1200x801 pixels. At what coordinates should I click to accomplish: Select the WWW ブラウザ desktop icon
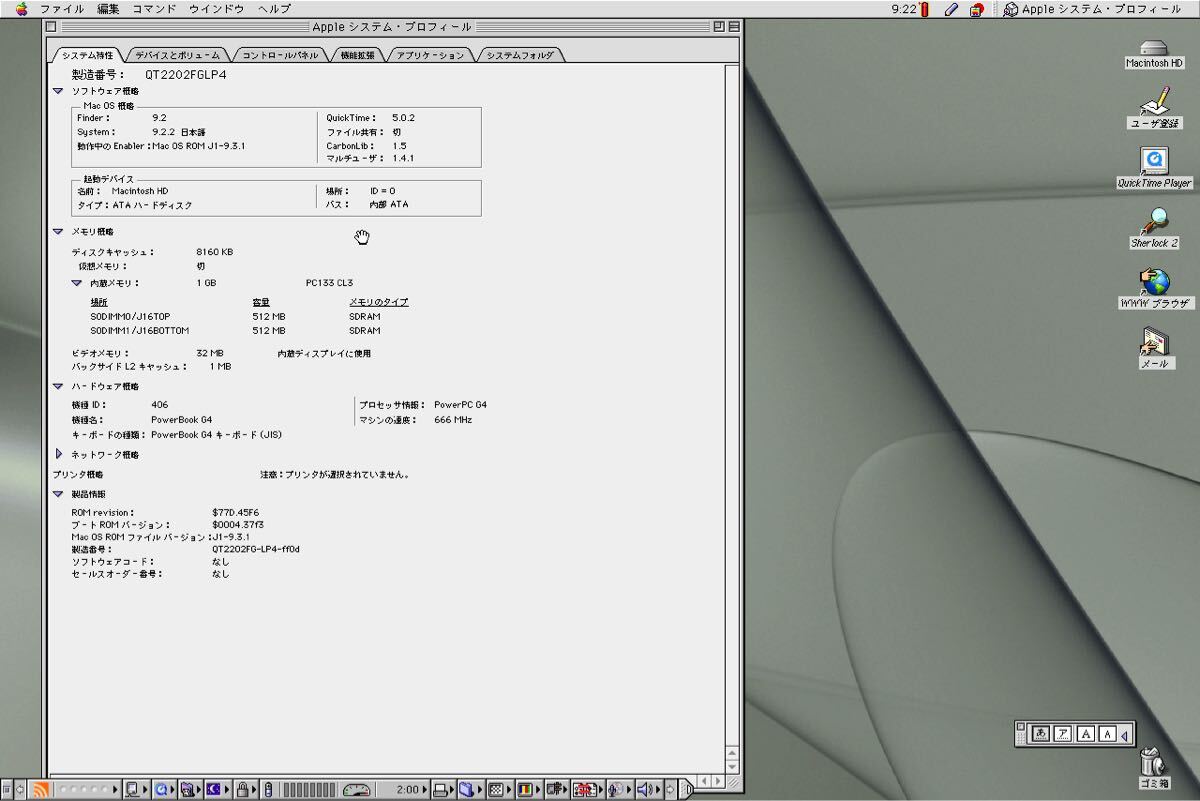pyautogui.click(x=1154, y=289)
